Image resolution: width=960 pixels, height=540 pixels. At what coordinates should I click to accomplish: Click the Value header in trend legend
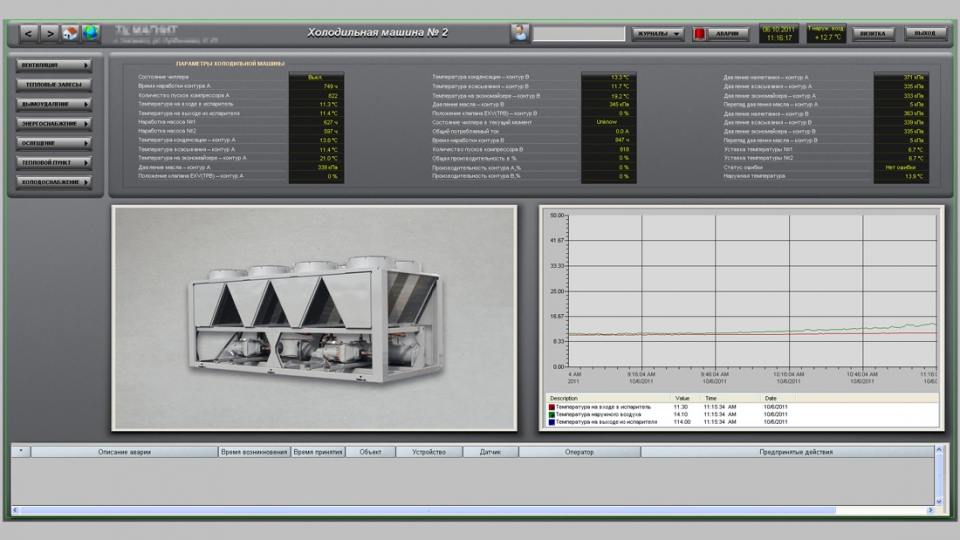(684, 399)
